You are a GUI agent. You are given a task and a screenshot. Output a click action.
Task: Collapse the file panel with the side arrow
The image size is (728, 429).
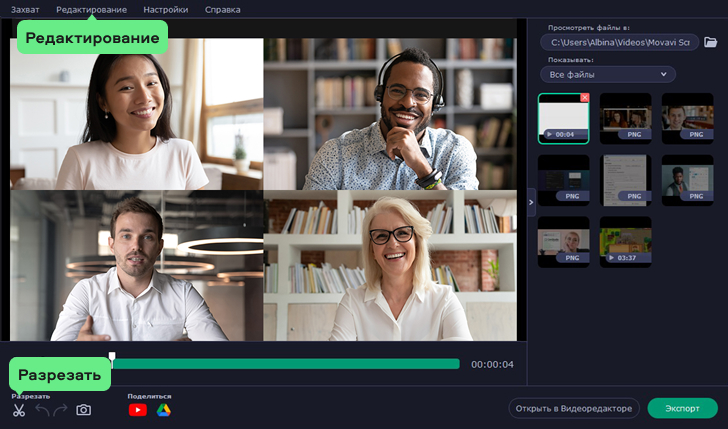click(531, 201)
